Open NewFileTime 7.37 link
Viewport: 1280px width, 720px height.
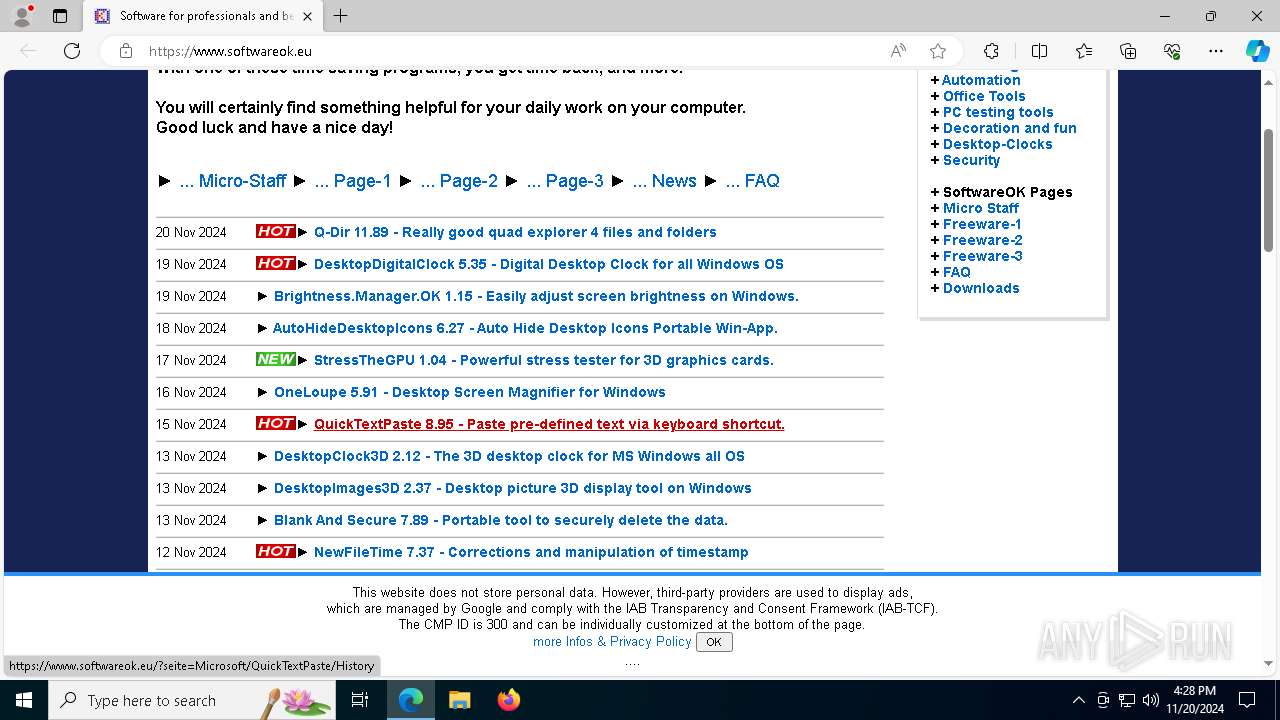tap(531, 552)
